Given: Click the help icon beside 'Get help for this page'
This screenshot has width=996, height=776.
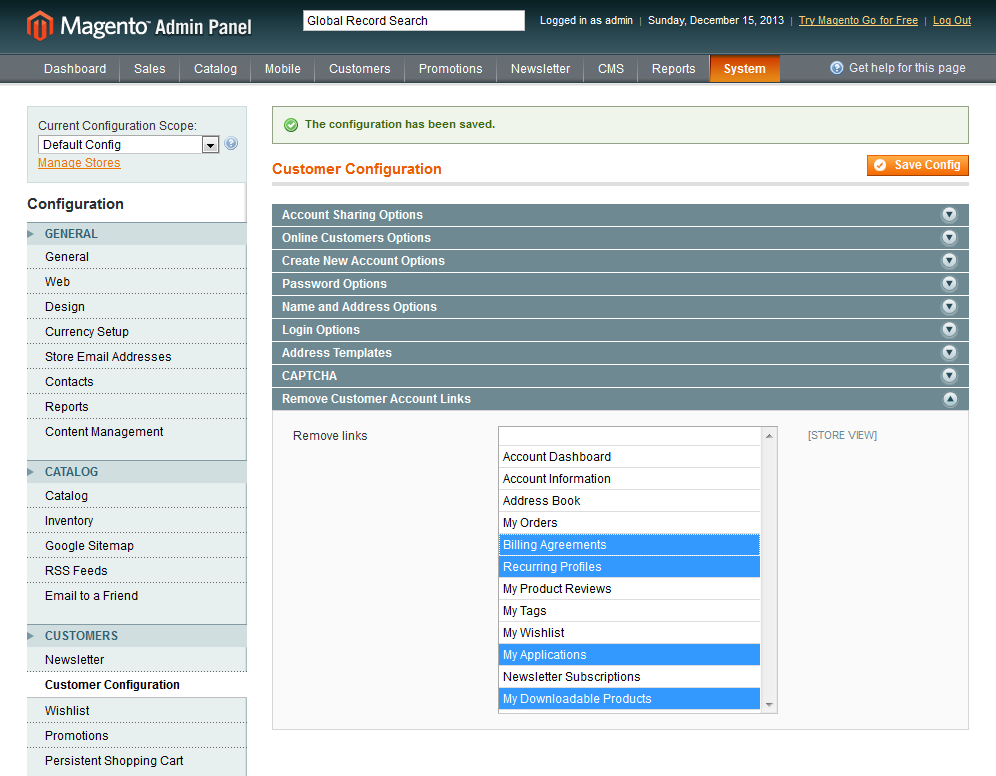Looking at the screenshot, I should (837, 68).
